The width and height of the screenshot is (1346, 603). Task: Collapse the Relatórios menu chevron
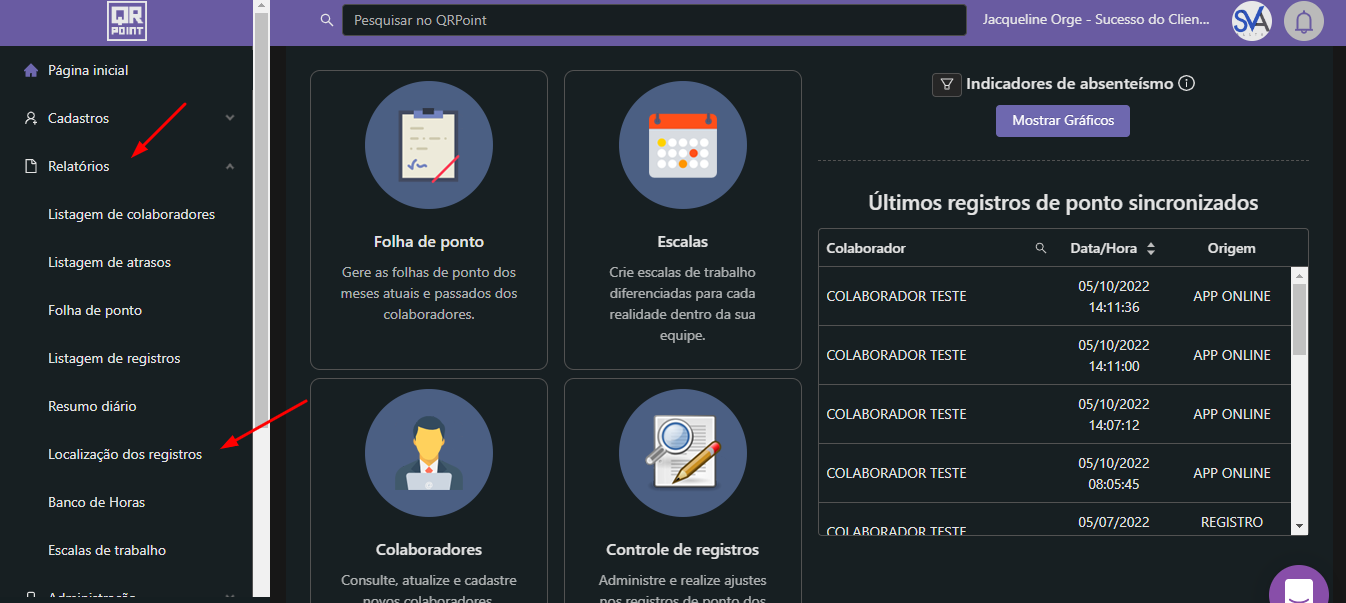click(x=230, y=166)
